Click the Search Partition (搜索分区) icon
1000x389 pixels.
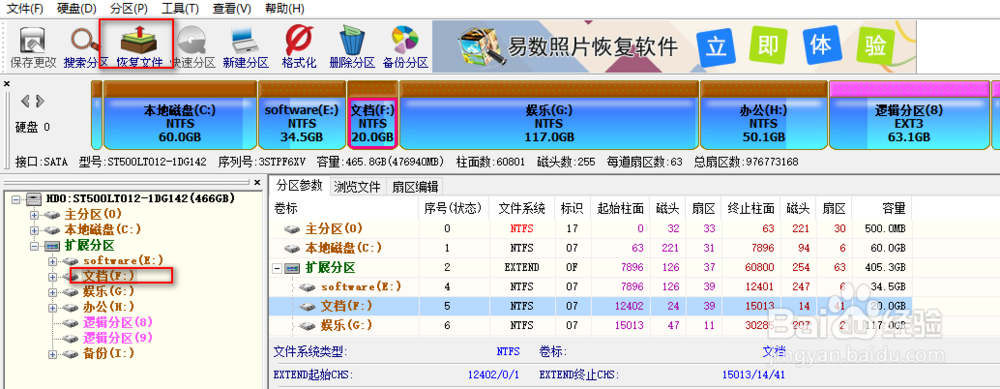click(85, 48)
